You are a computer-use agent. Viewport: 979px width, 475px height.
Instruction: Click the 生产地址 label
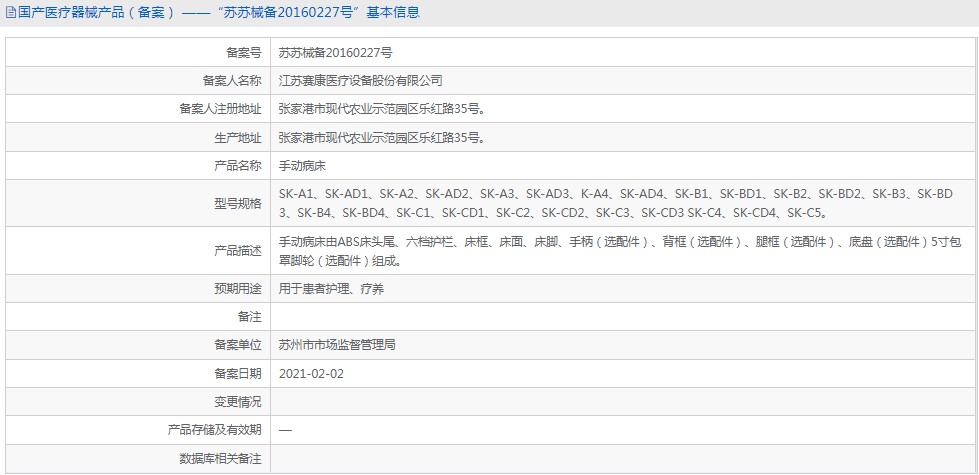[x=237, y=138]
